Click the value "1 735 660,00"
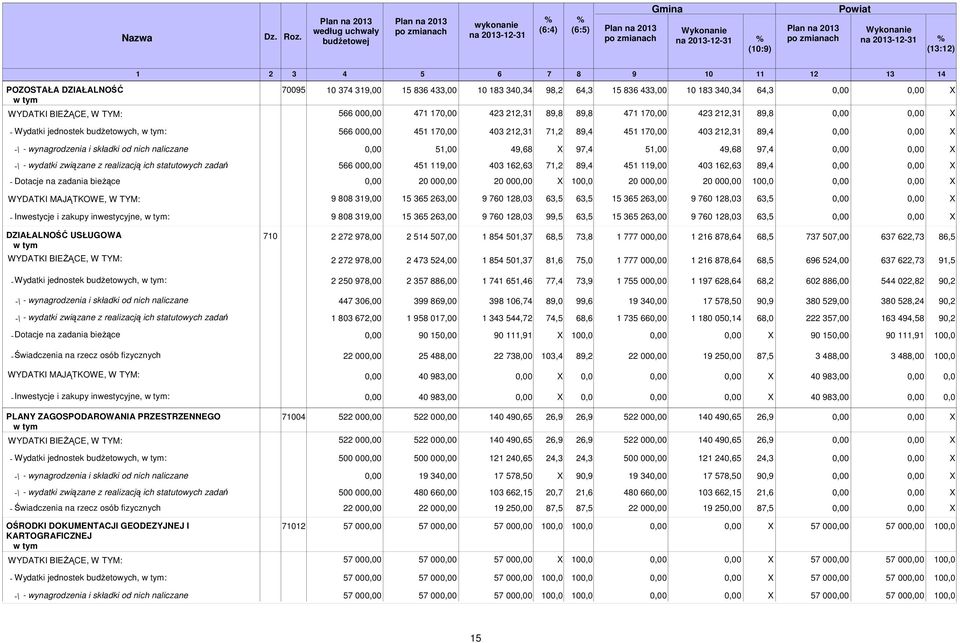 point(642,318)
